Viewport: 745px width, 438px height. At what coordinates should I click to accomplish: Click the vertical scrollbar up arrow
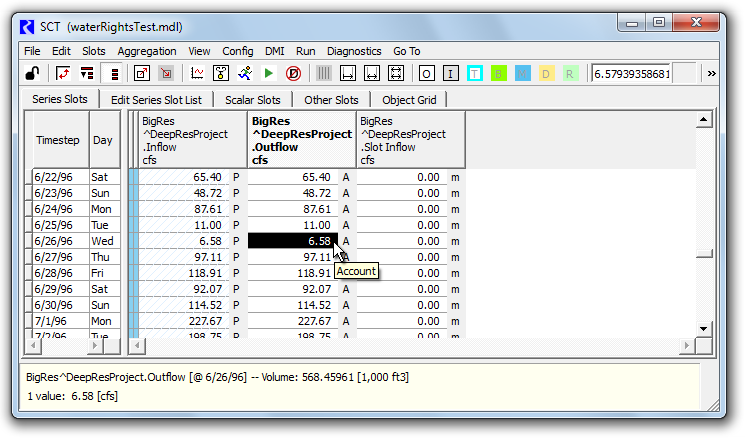pyautogui.click(x=704, y=119)
